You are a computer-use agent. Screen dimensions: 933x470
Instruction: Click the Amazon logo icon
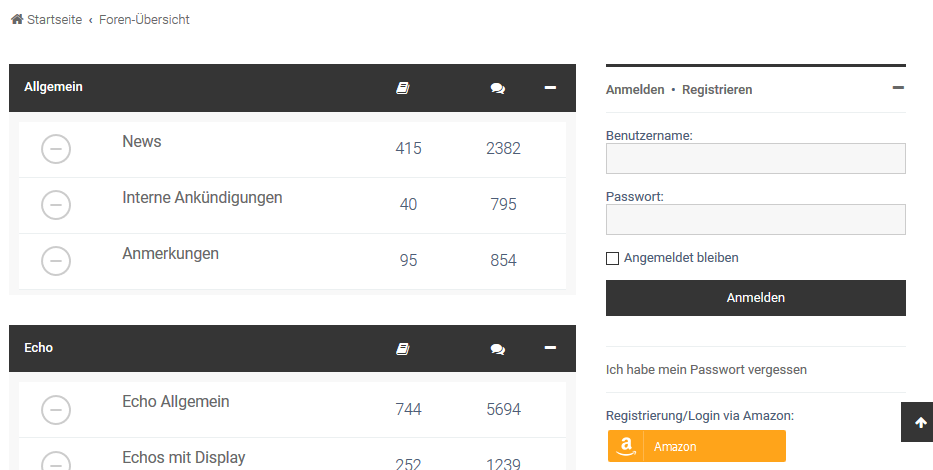click(627, 446)
